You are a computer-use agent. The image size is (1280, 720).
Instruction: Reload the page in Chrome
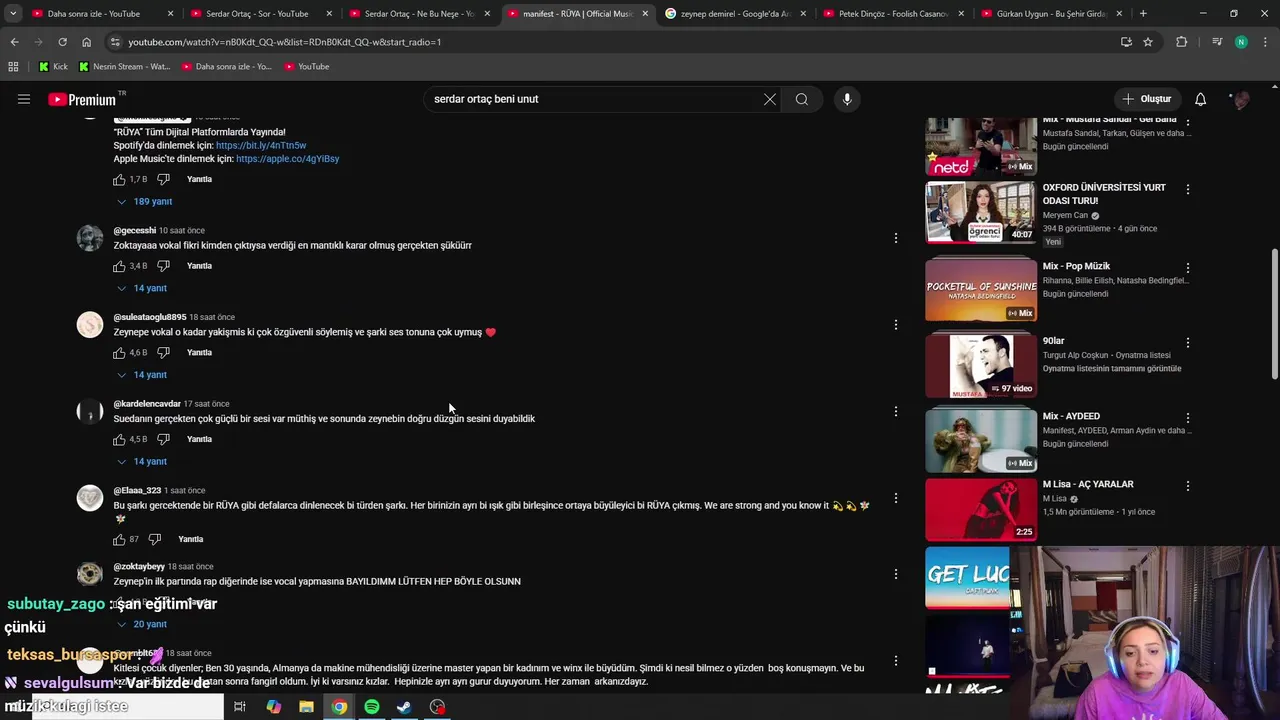tap(62, 42)
